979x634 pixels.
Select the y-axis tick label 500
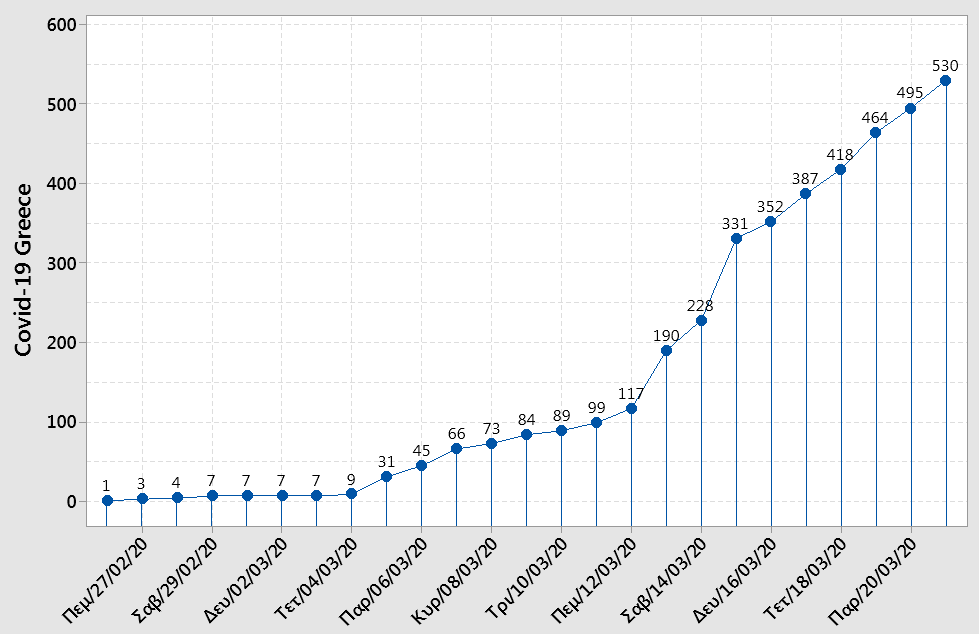coord(62,104)
